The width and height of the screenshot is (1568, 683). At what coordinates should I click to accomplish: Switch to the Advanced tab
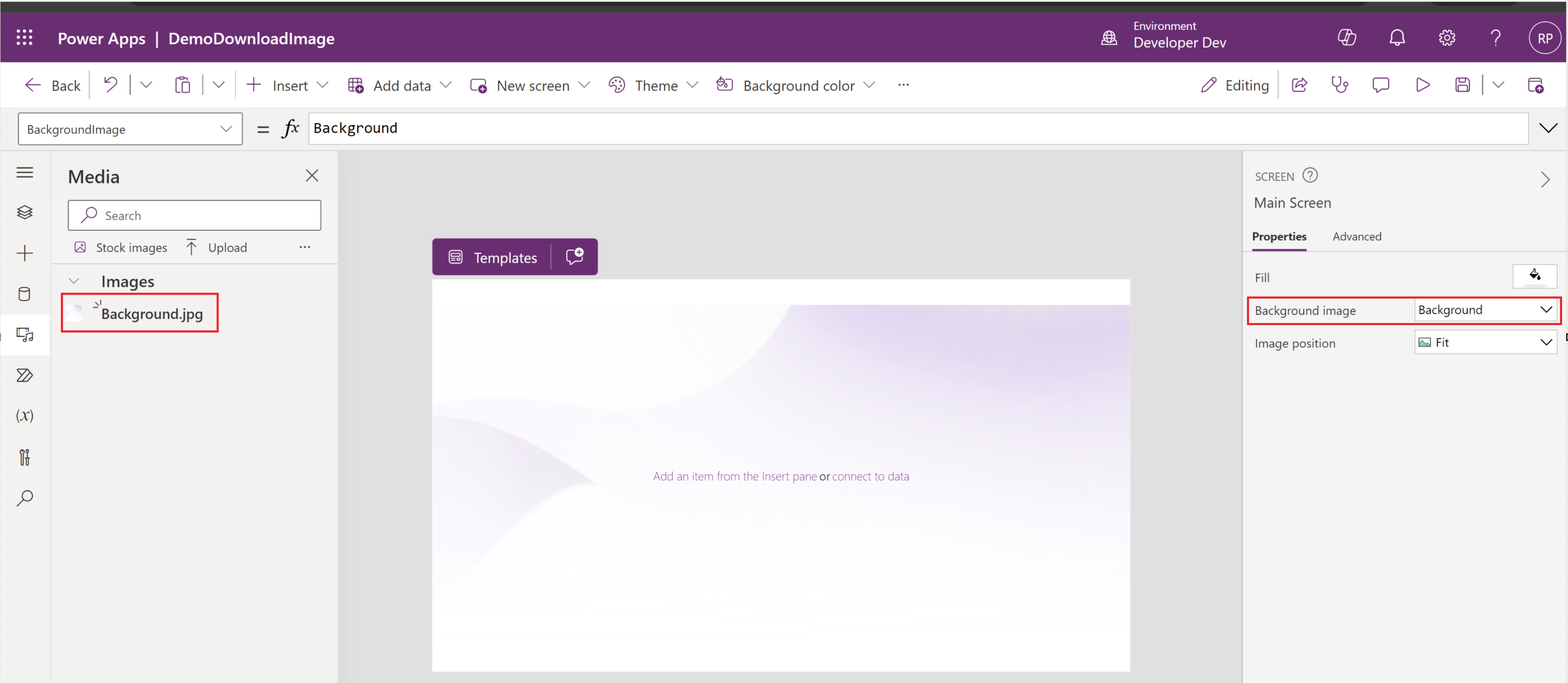tap(1356, 236)
